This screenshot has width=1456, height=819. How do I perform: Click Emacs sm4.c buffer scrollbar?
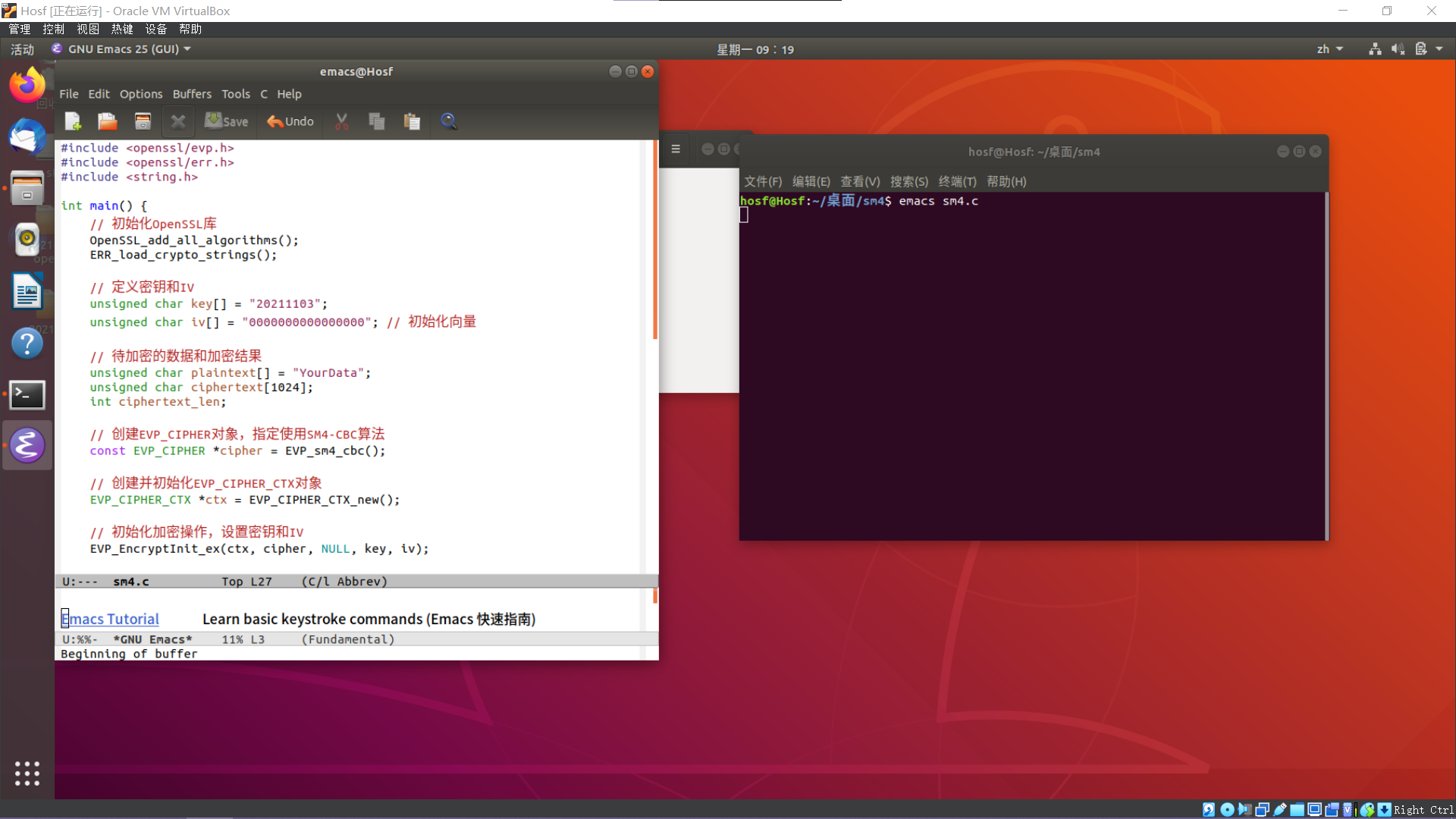coord(654,240)
